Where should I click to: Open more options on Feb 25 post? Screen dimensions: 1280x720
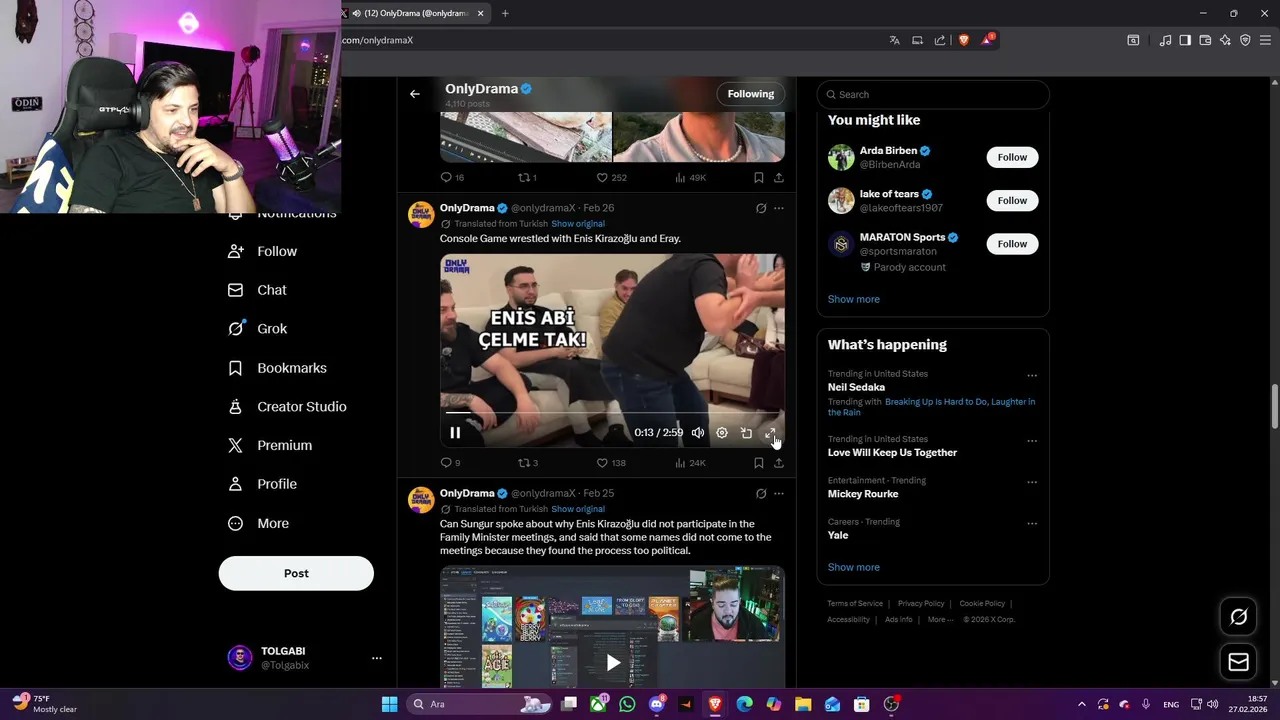coord(779,493)
